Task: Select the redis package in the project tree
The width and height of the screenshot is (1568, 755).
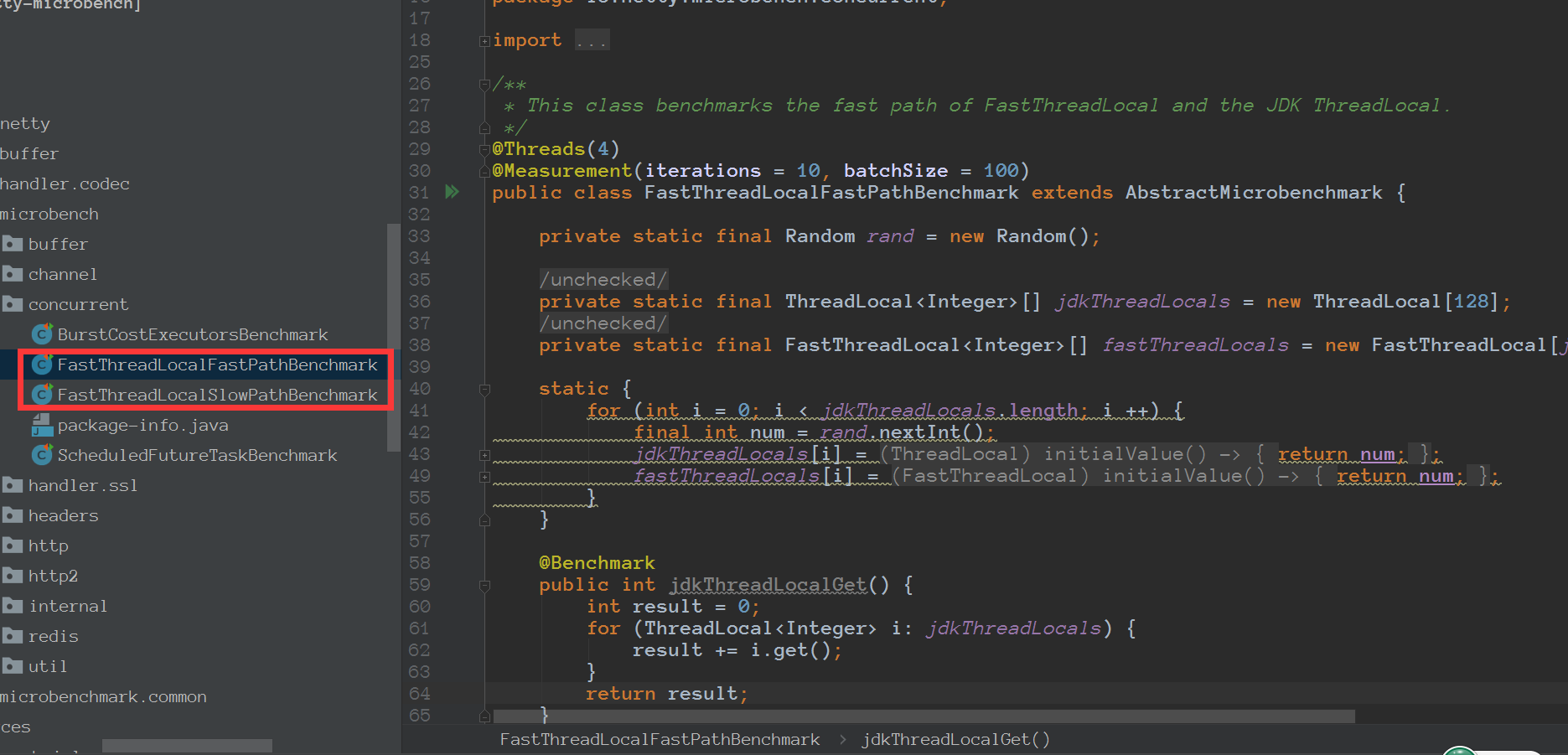Action: click(x=53, y=636)
